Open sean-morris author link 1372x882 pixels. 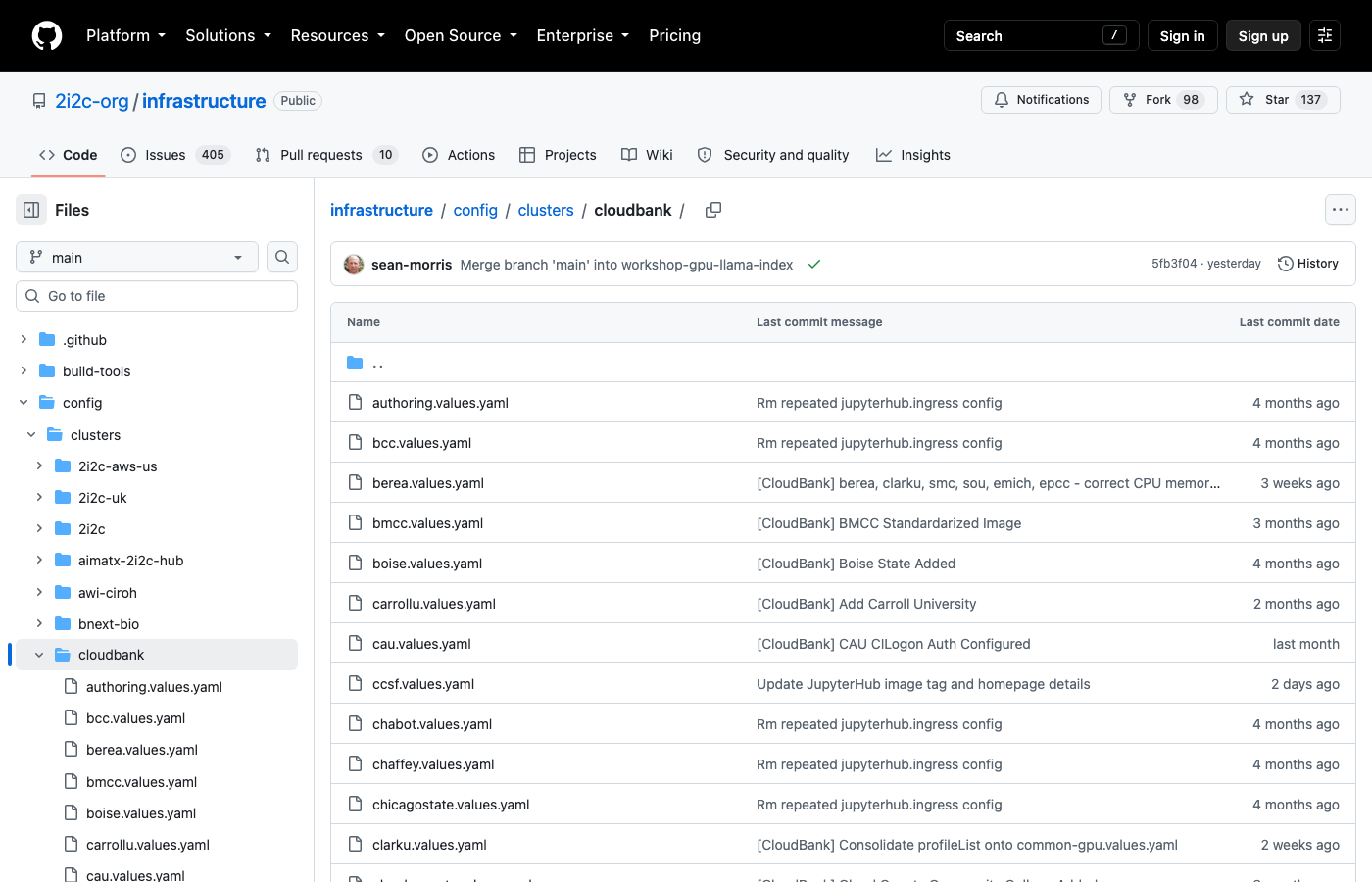click(412, 265)
